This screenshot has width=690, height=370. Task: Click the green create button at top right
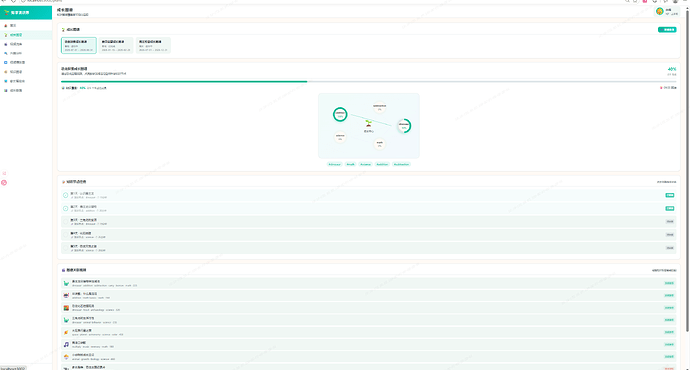[x=667, y=29]
